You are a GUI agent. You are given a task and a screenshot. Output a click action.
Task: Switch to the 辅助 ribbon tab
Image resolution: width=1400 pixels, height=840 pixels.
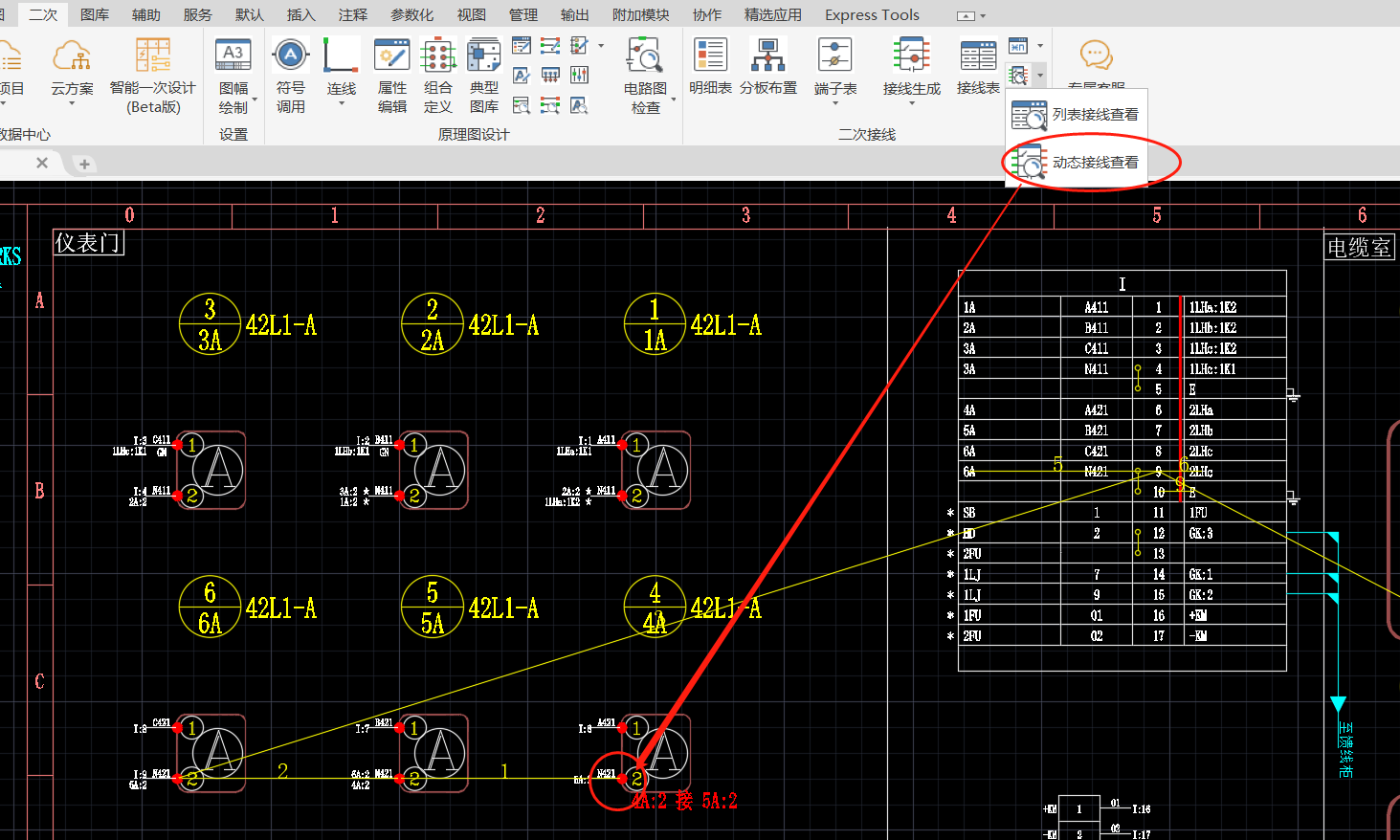[146, 14]
